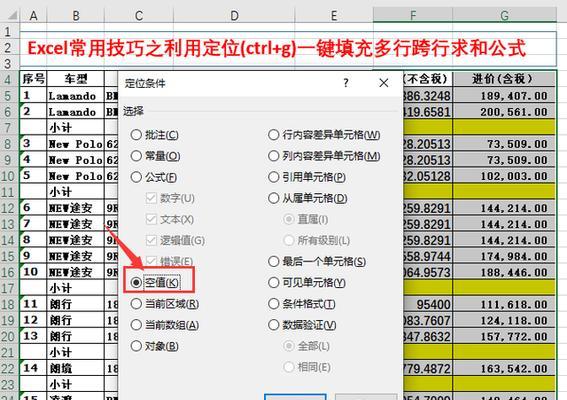Choose the 数据验证(V) radio option
The height and width of the screenshot is (400, 567).
302,325
